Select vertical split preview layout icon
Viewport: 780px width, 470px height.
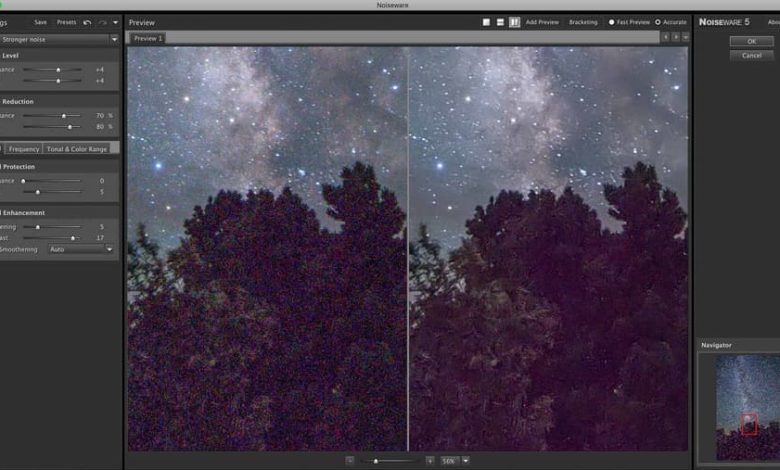514,22
